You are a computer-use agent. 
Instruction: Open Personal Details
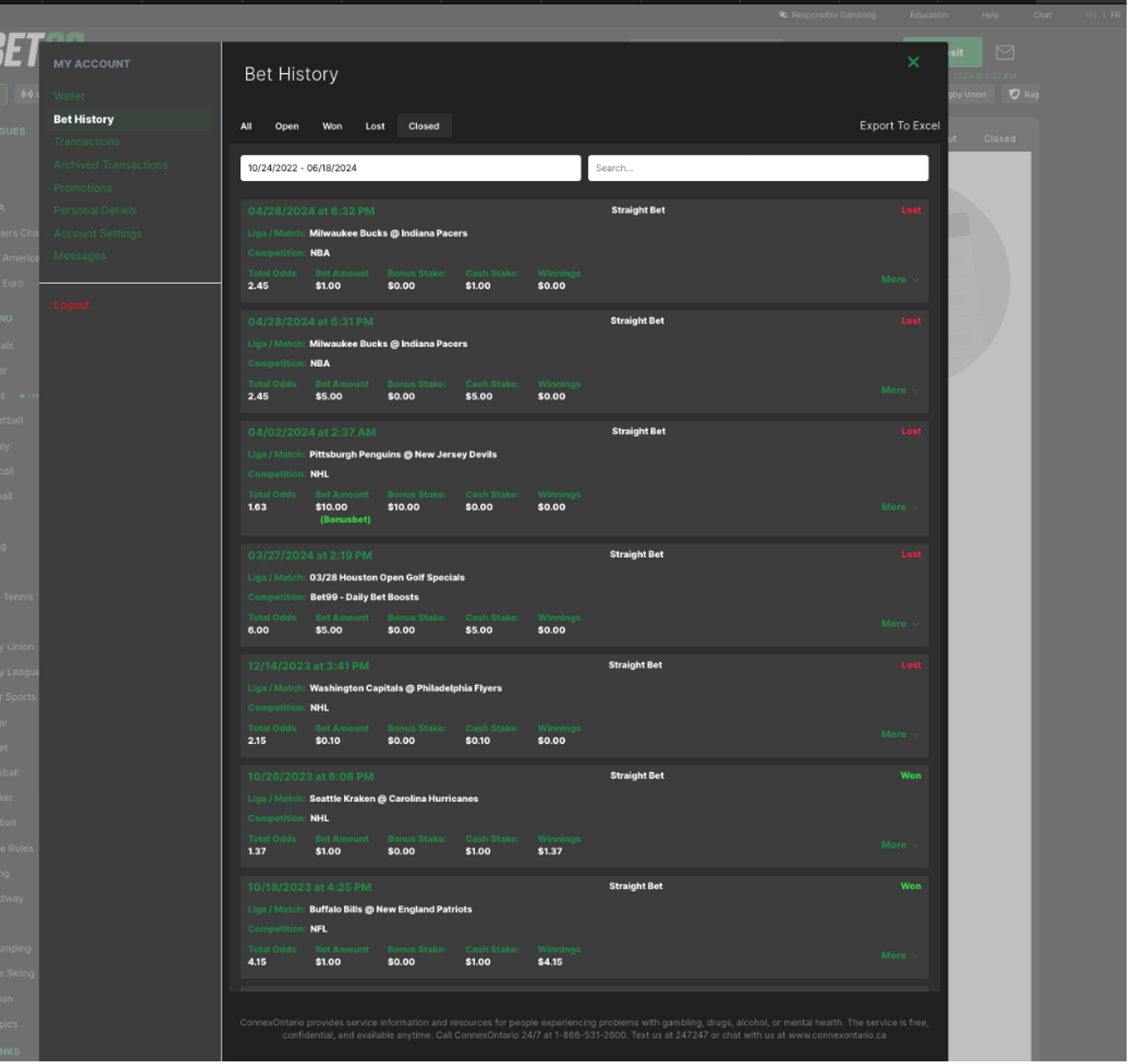click(95, 211)
